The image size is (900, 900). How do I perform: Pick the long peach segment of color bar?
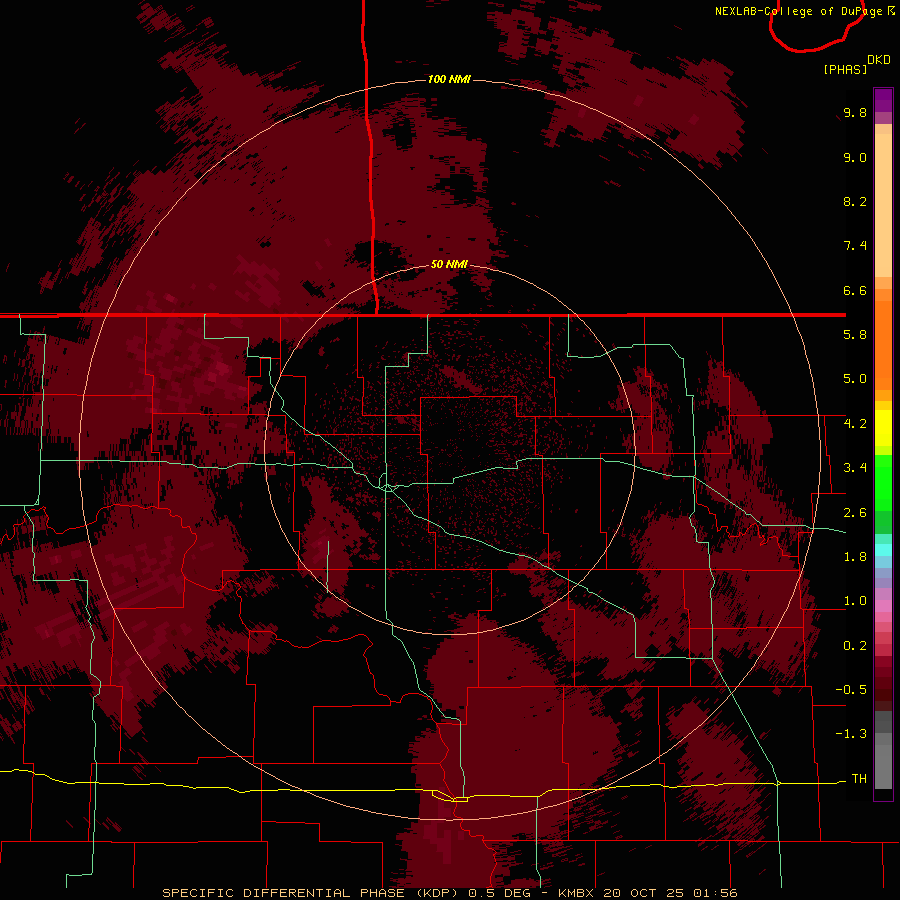(x=883, y=205)
